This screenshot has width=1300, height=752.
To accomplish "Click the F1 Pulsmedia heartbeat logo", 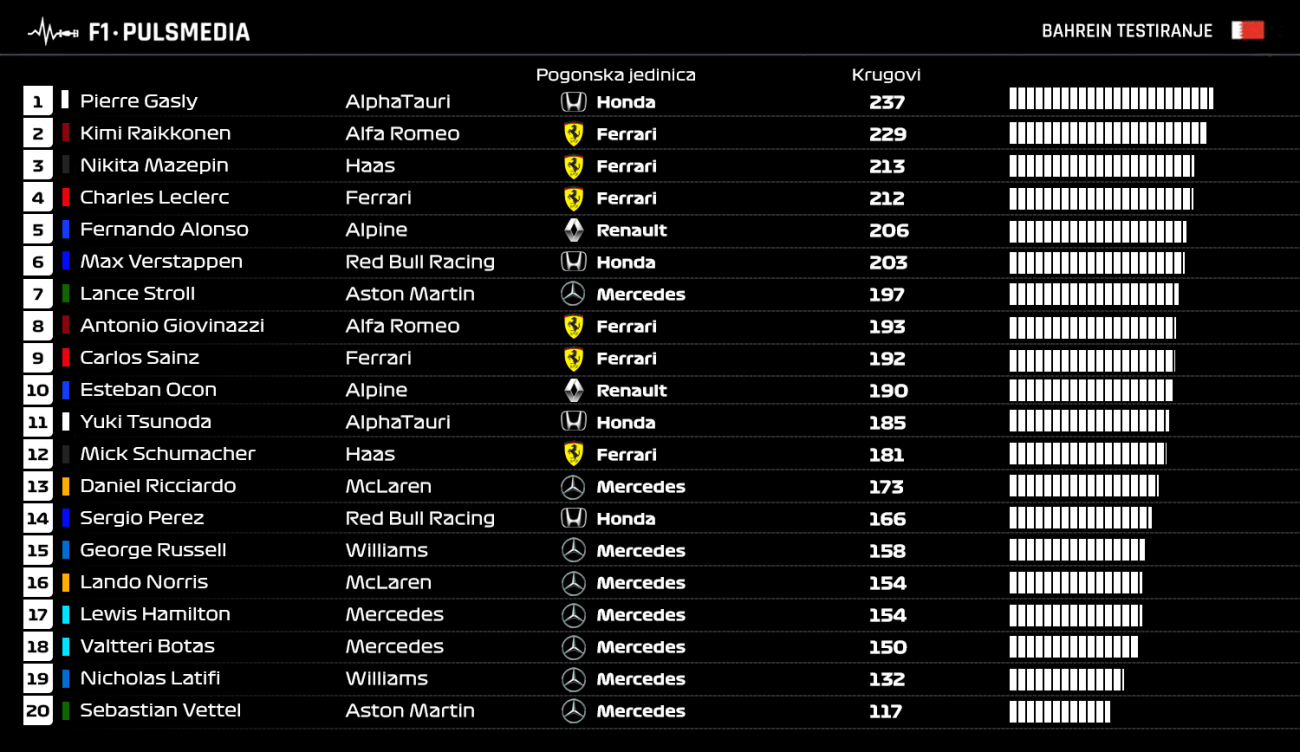I will click(x=54, y=32).
